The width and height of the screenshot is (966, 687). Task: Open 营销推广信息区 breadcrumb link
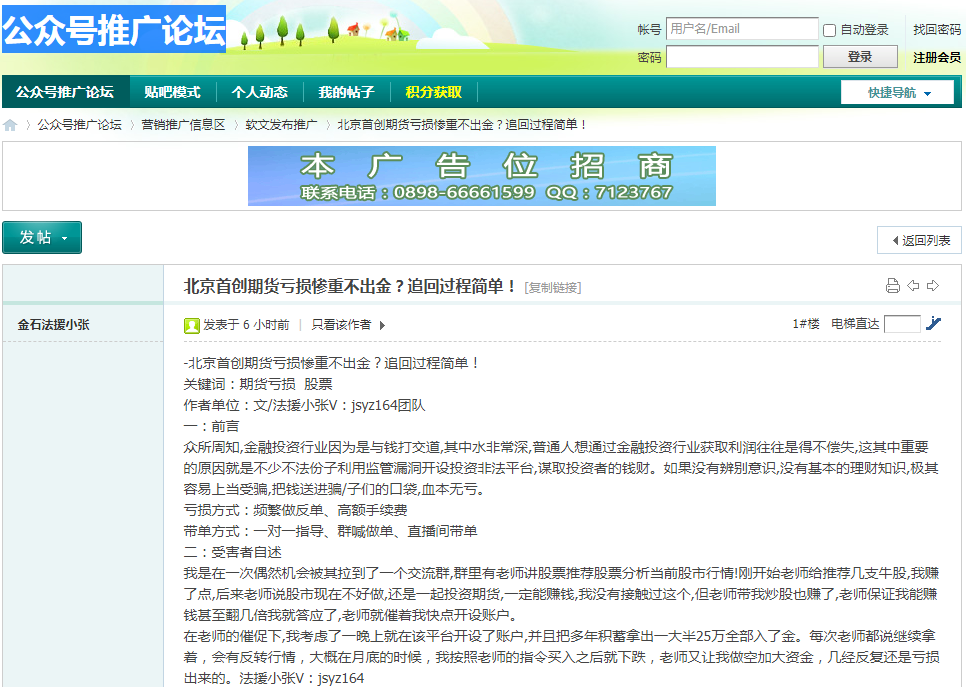pos(184,124)
